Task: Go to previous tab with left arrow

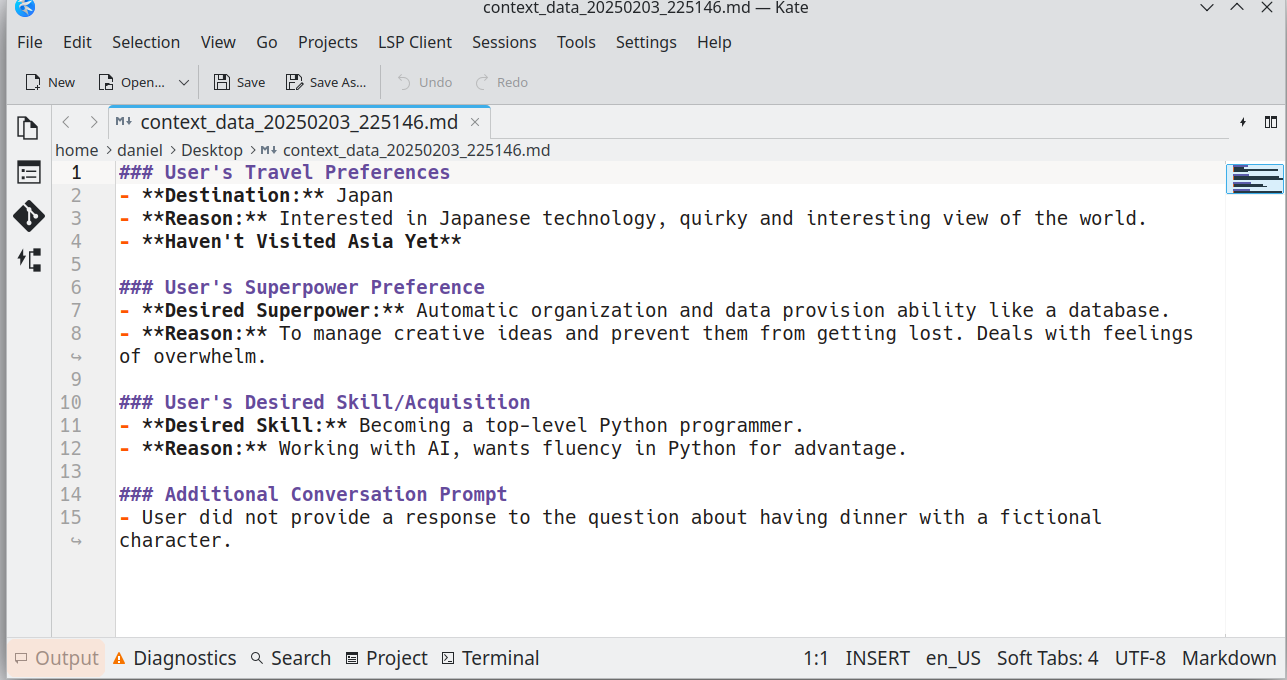Action: click(x=66, y=122)
